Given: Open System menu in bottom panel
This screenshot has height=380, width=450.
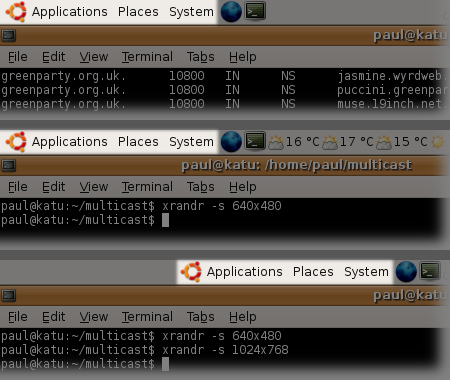Looking at the screenshot, I should point(366,272).
